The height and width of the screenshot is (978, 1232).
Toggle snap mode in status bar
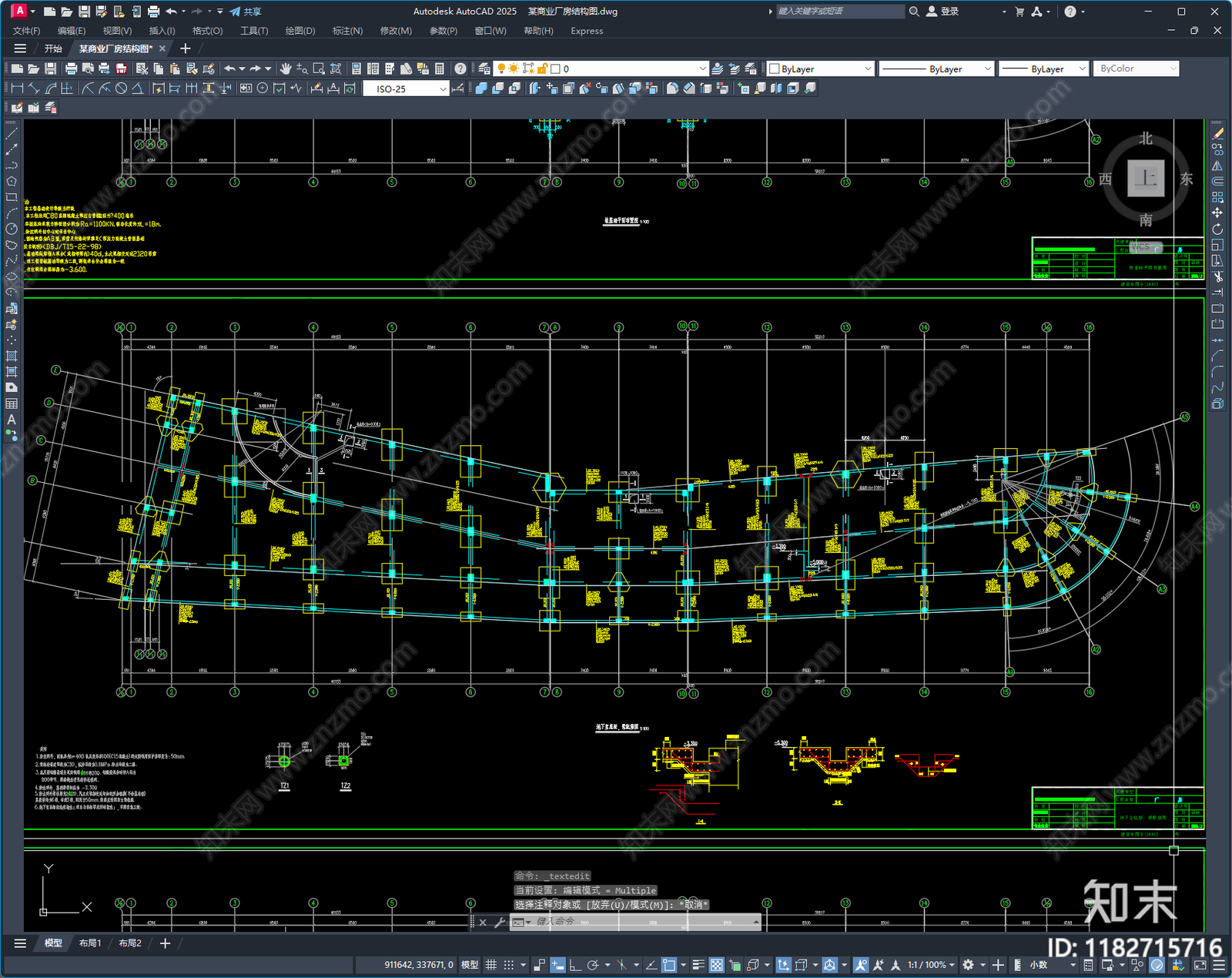pyautogui.click(x=509, y=965)
